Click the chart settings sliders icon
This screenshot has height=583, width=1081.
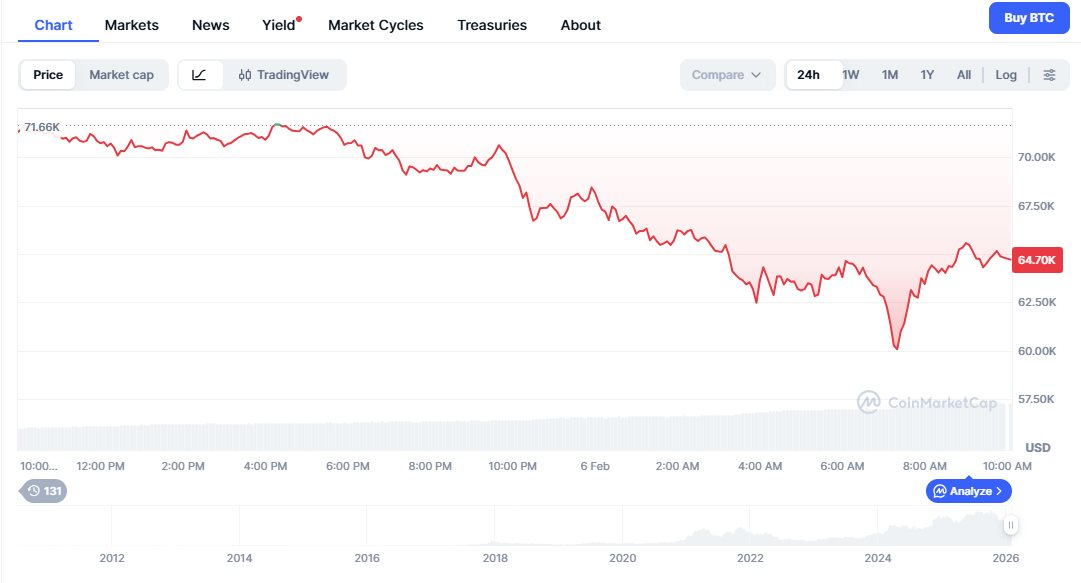1048,74
